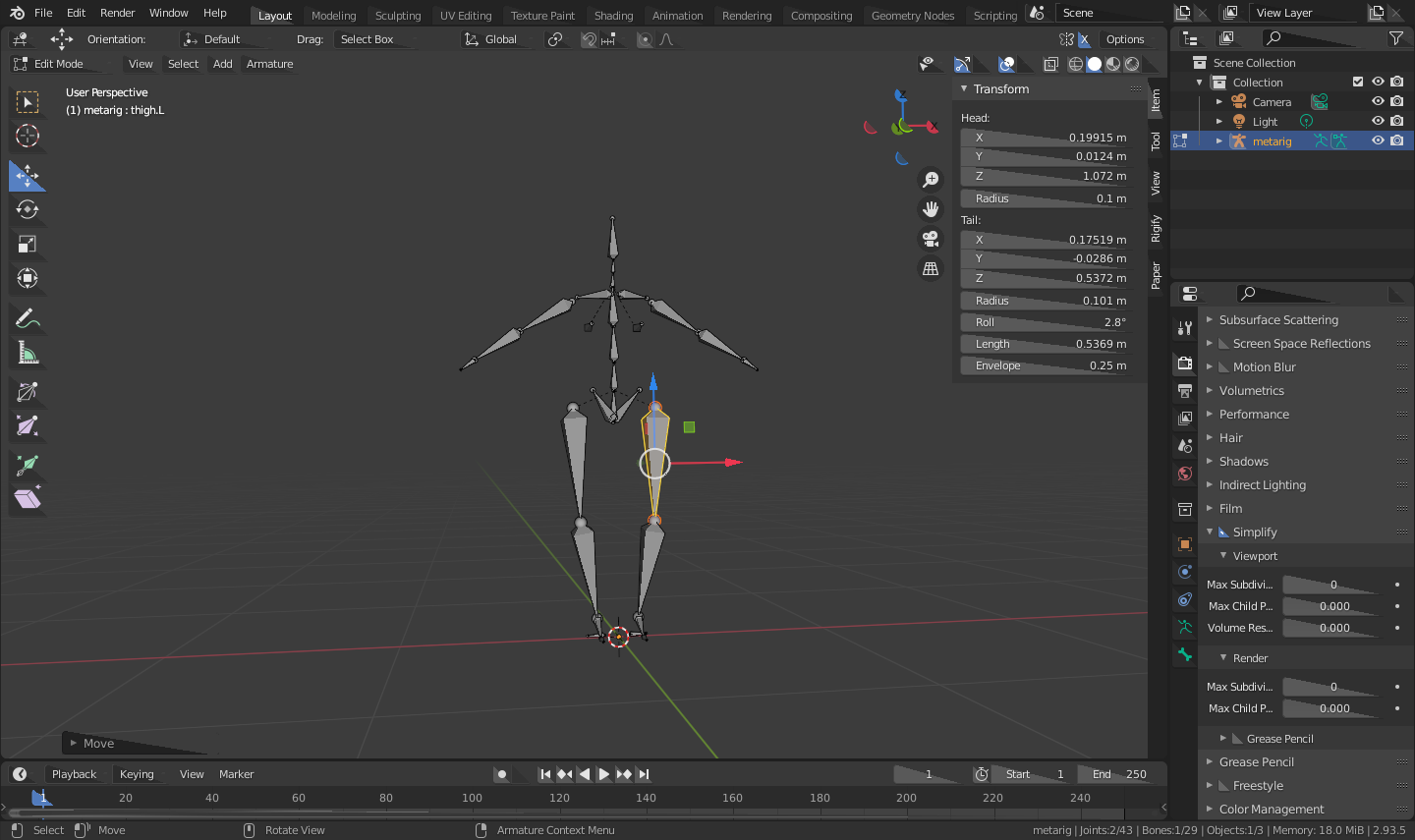Image resolution: width=1415 pixels, height=840 pixels.
Task: Click the properties search field
Action: pyautogui.click(x=1312, y=293)
